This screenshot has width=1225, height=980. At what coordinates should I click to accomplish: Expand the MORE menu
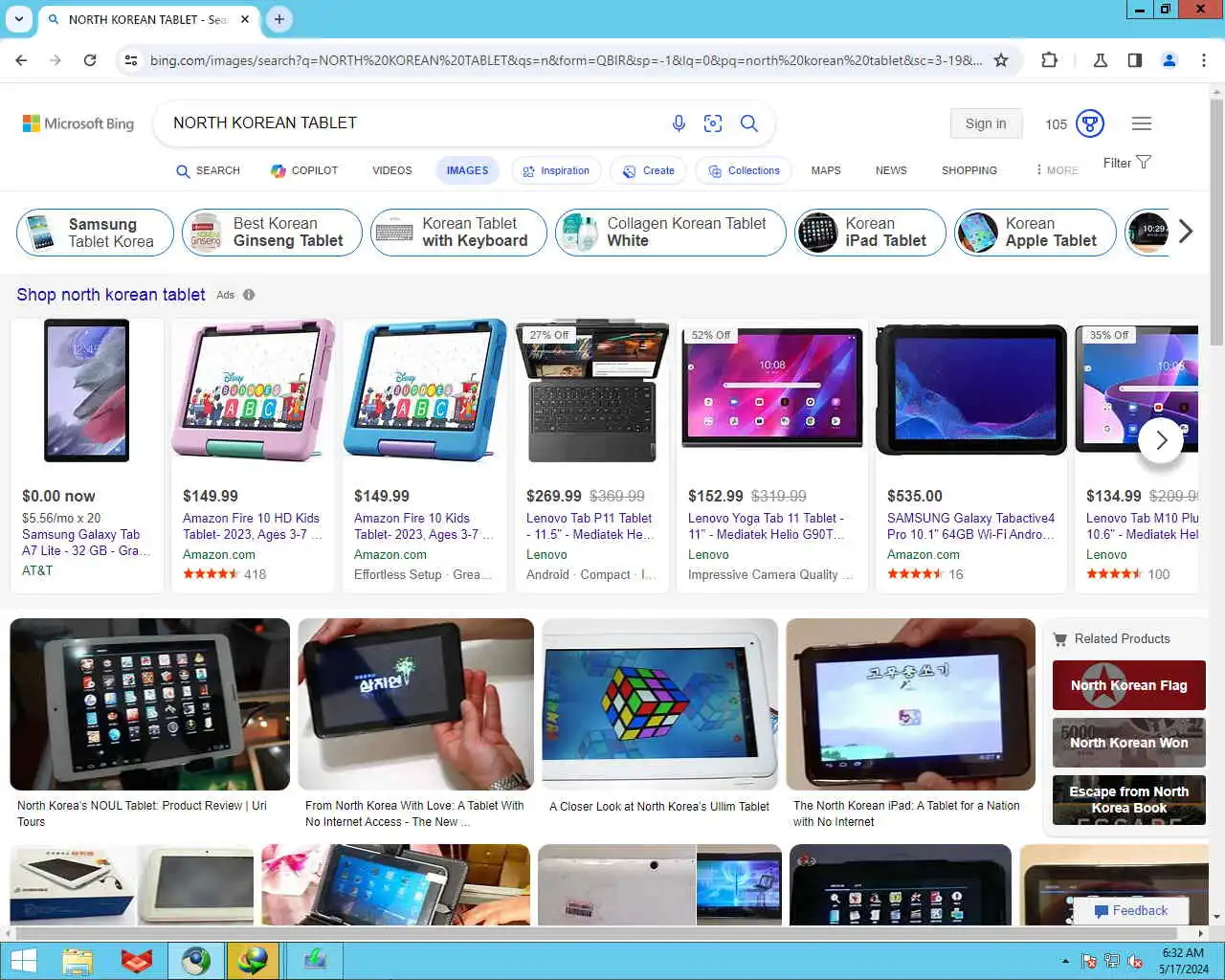pos(1057,170)
